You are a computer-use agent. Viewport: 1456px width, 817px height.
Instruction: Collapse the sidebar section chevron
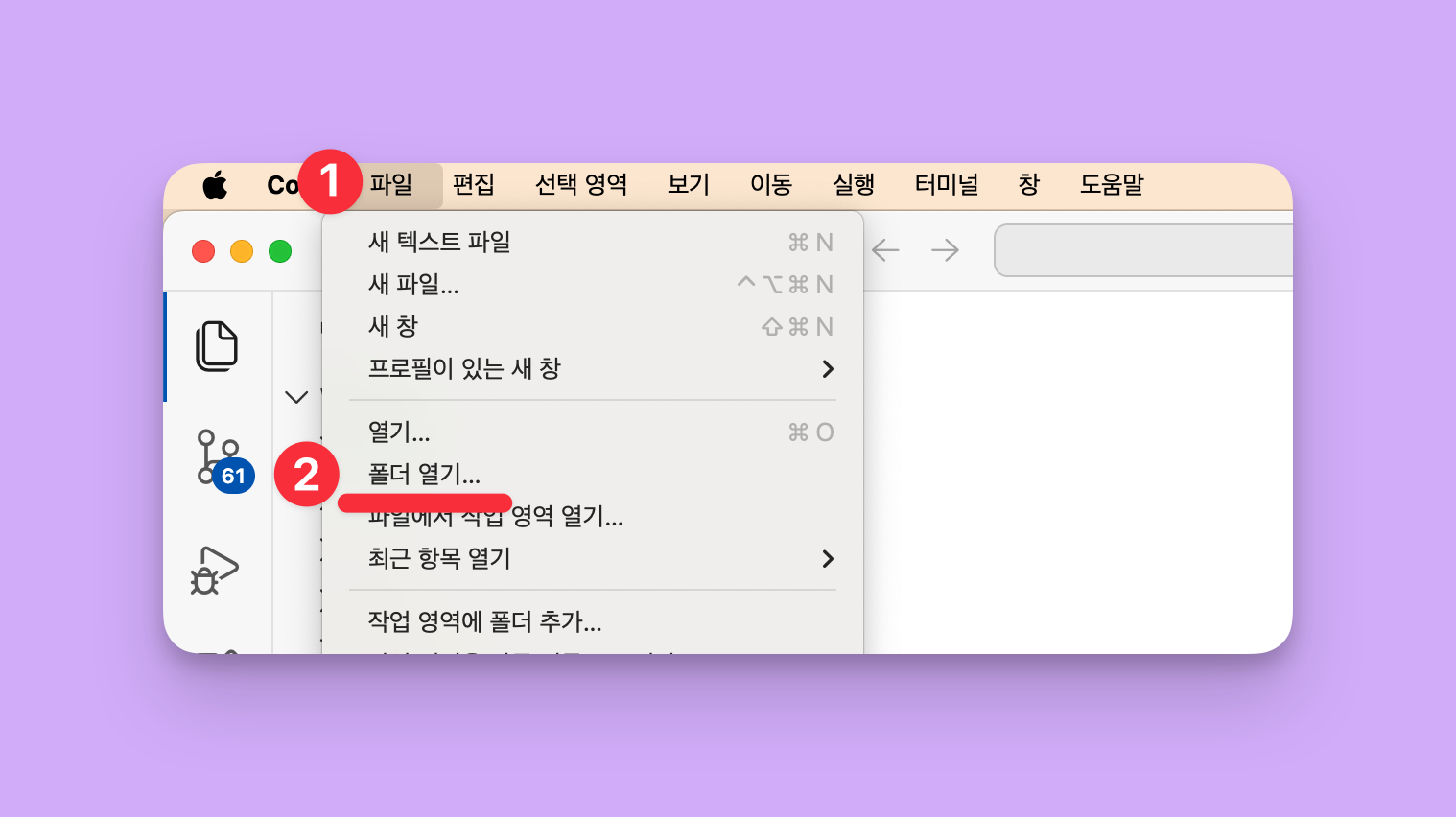[296, 397]
